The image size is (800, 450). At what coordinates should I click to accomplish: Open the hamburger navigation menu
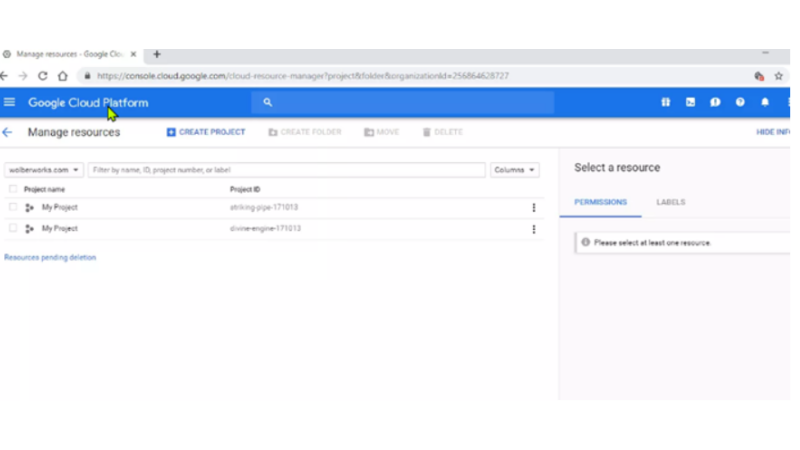[x=9, y=103]
